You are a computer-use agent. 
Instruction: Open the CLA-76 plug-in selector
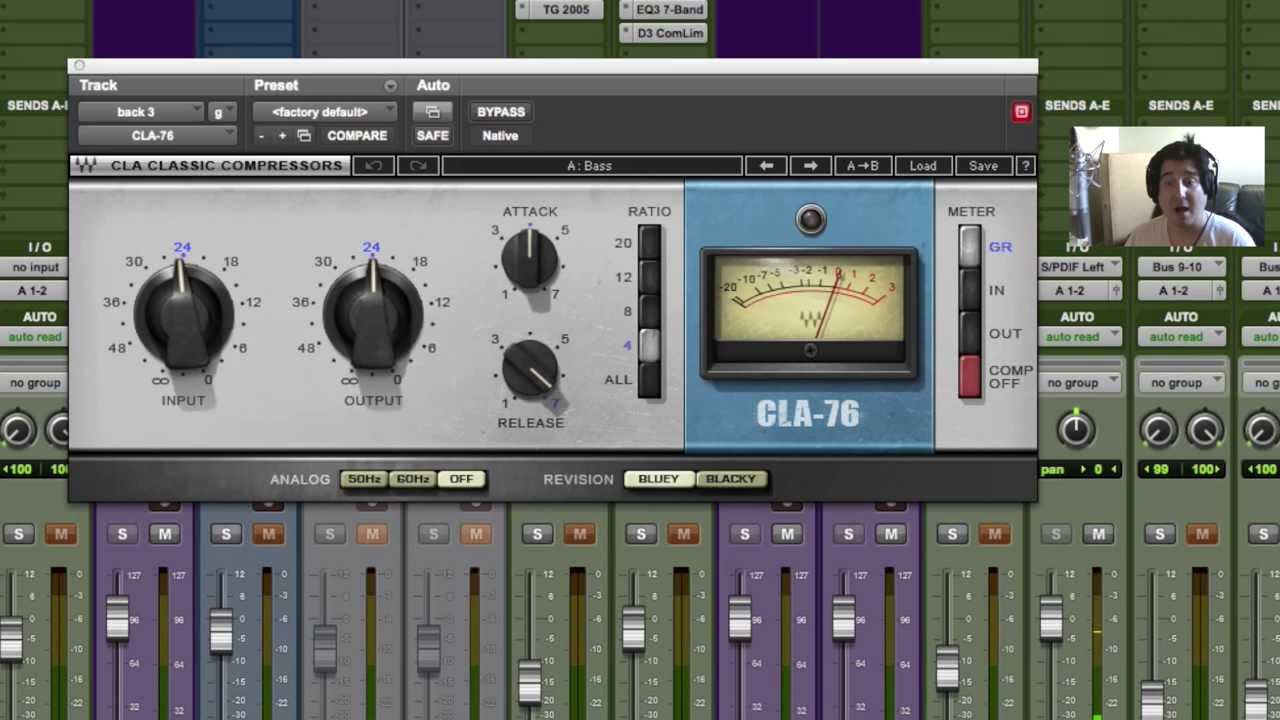pos(157,136)
